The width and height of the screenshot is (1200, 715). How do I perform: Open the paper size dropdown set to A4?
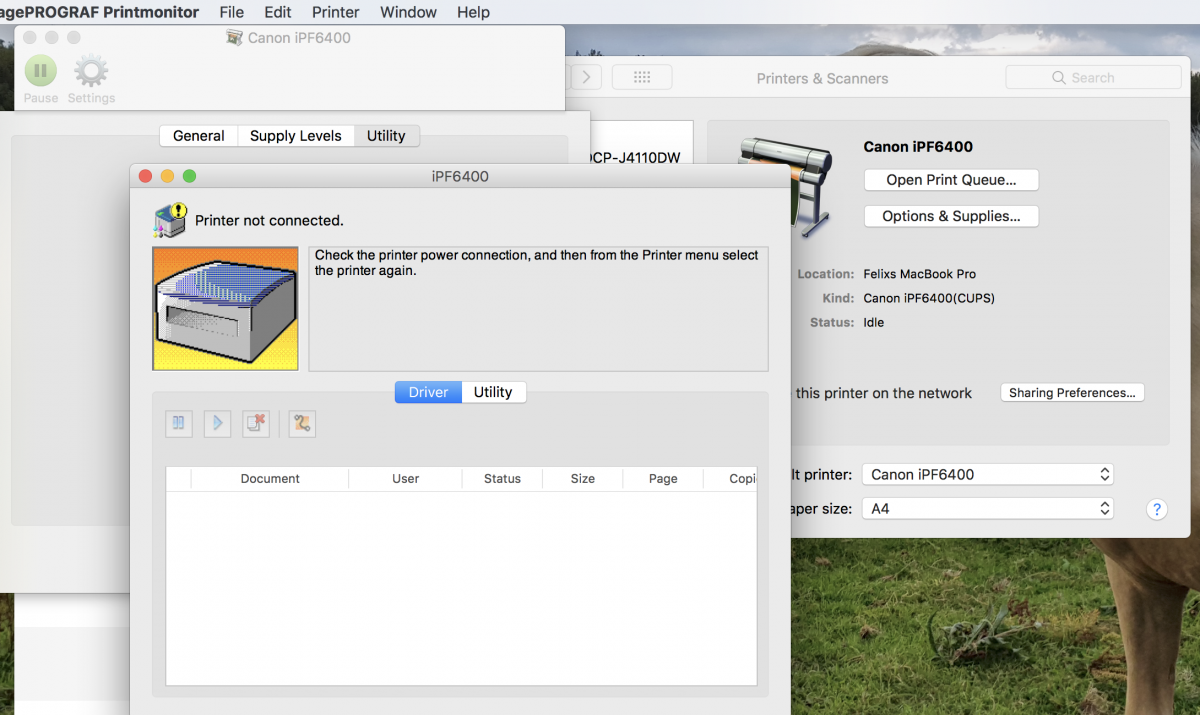(988, 508)
